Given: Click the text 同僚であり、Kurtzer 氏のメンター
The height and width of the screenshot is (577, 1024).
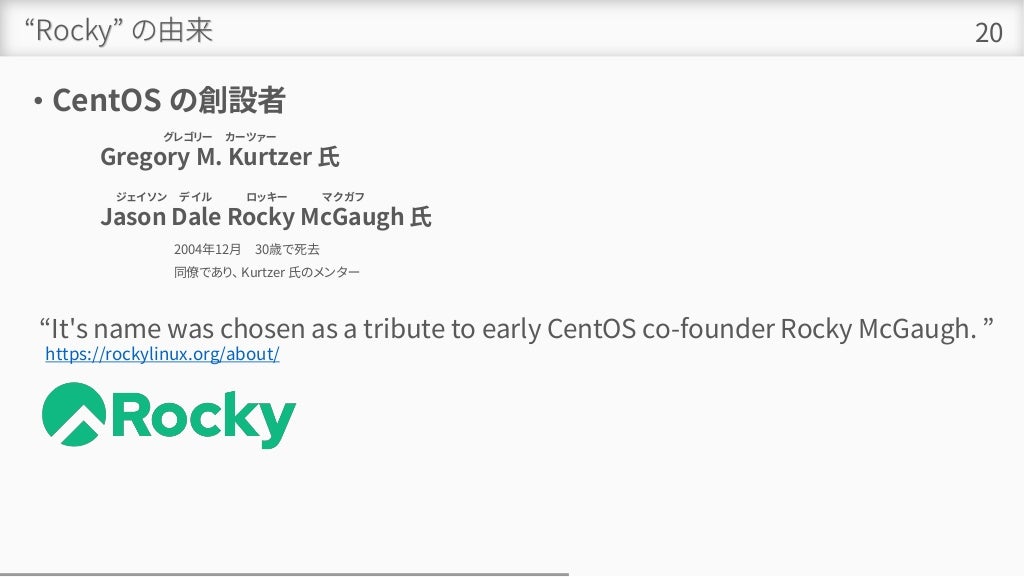Looking at the screenshot, I should coord(266,272).
